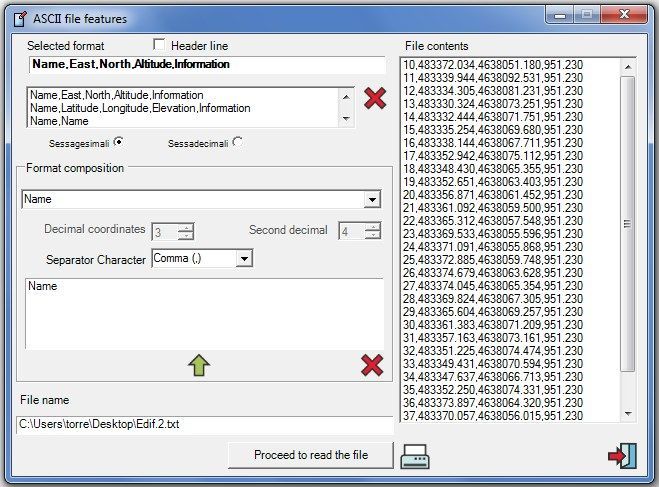Click line 18,483348.430,4638065.355,951.230

pos(493,169)
